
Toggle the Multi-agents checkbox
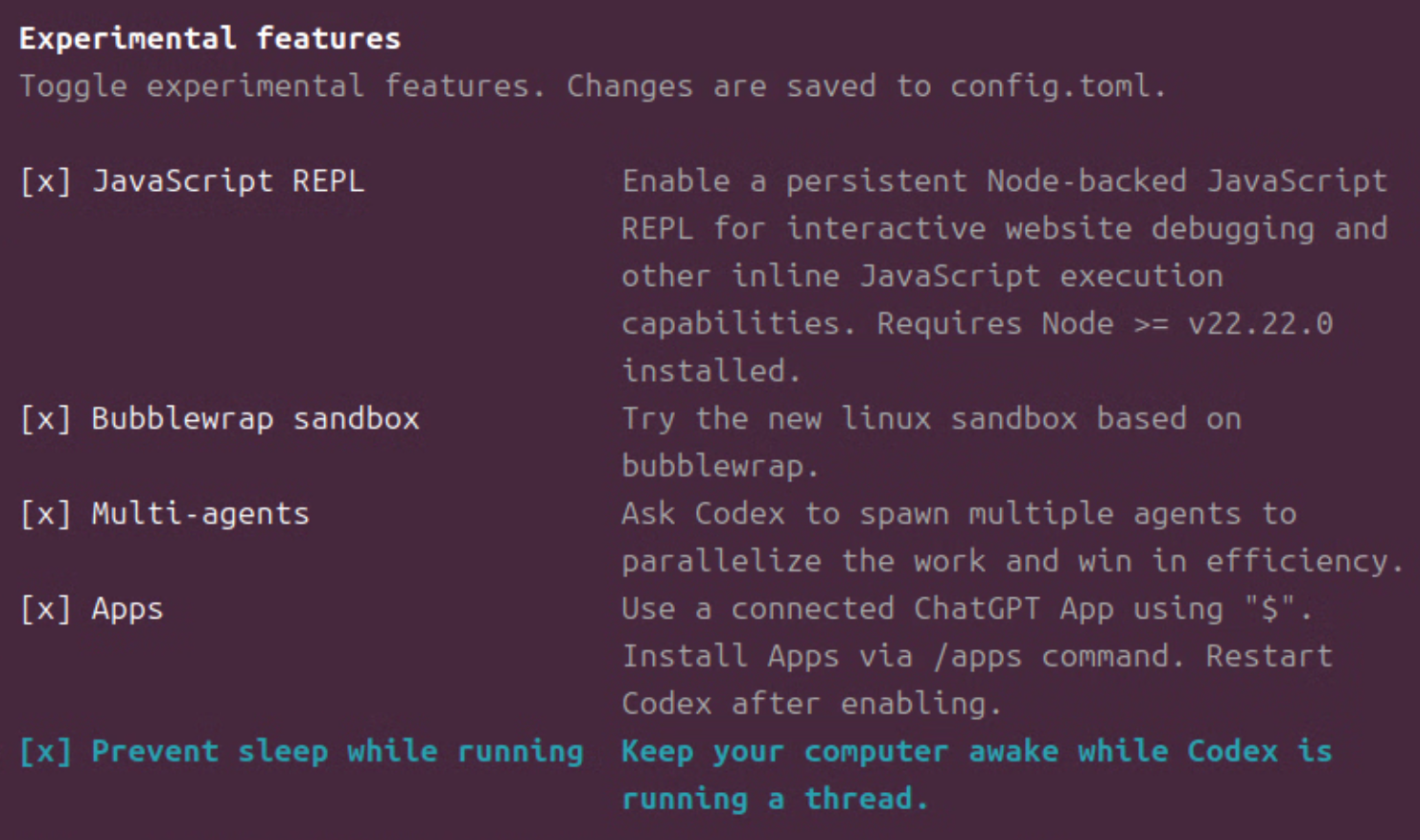(x=45, y=514)
